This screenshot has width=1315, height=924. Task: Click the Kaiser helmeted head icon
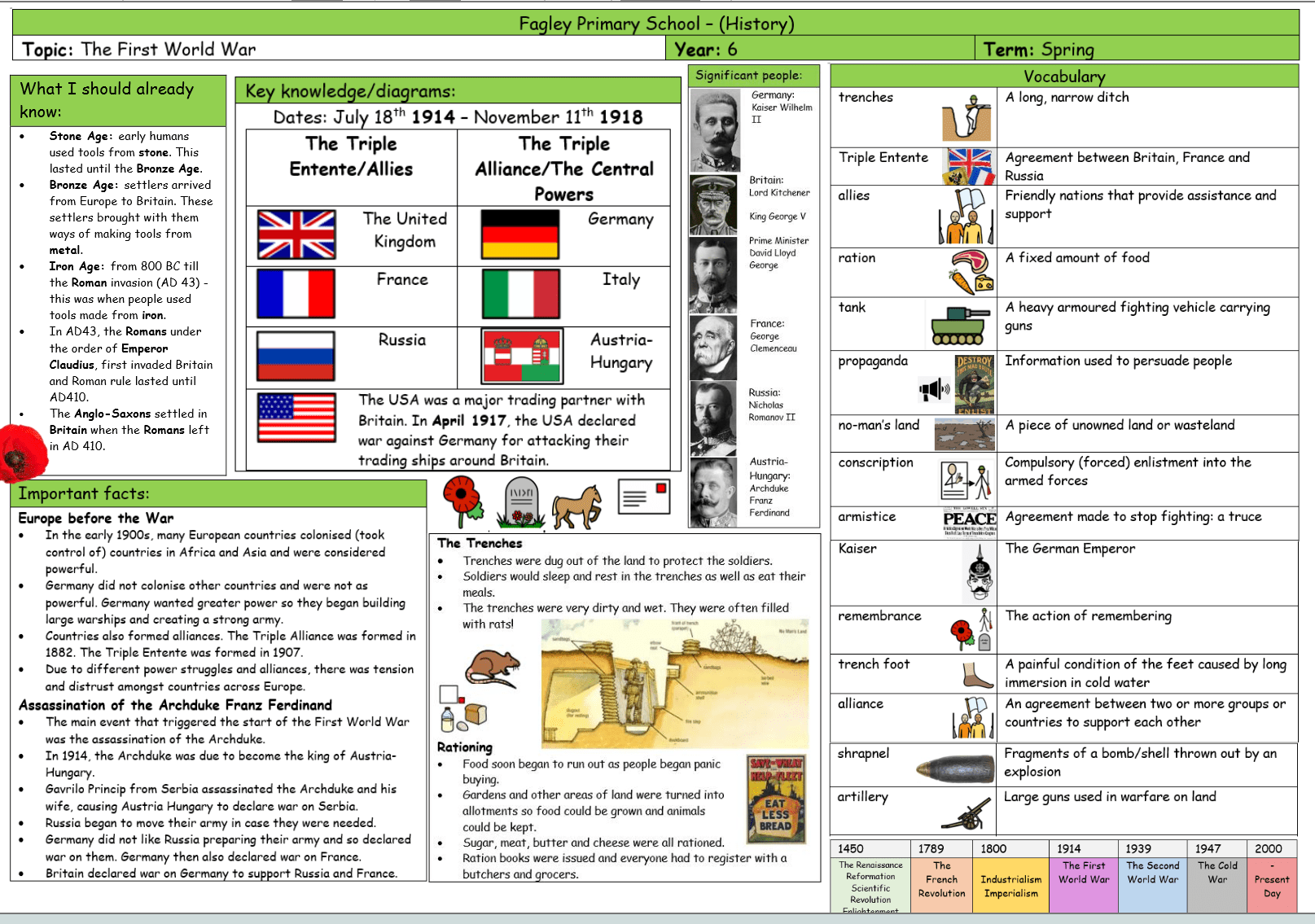(980, 573)
